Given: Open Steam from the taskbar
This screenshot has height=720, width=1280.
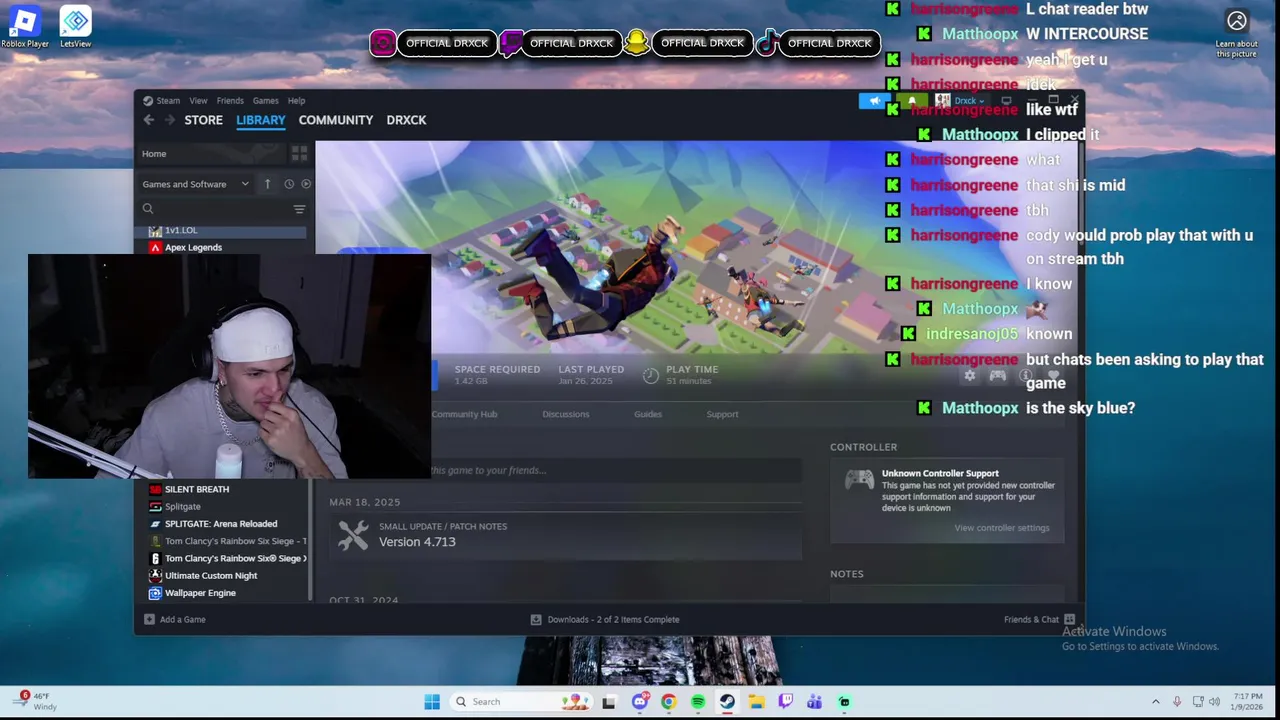Looking at the screenshot, I should click(727, 702).
